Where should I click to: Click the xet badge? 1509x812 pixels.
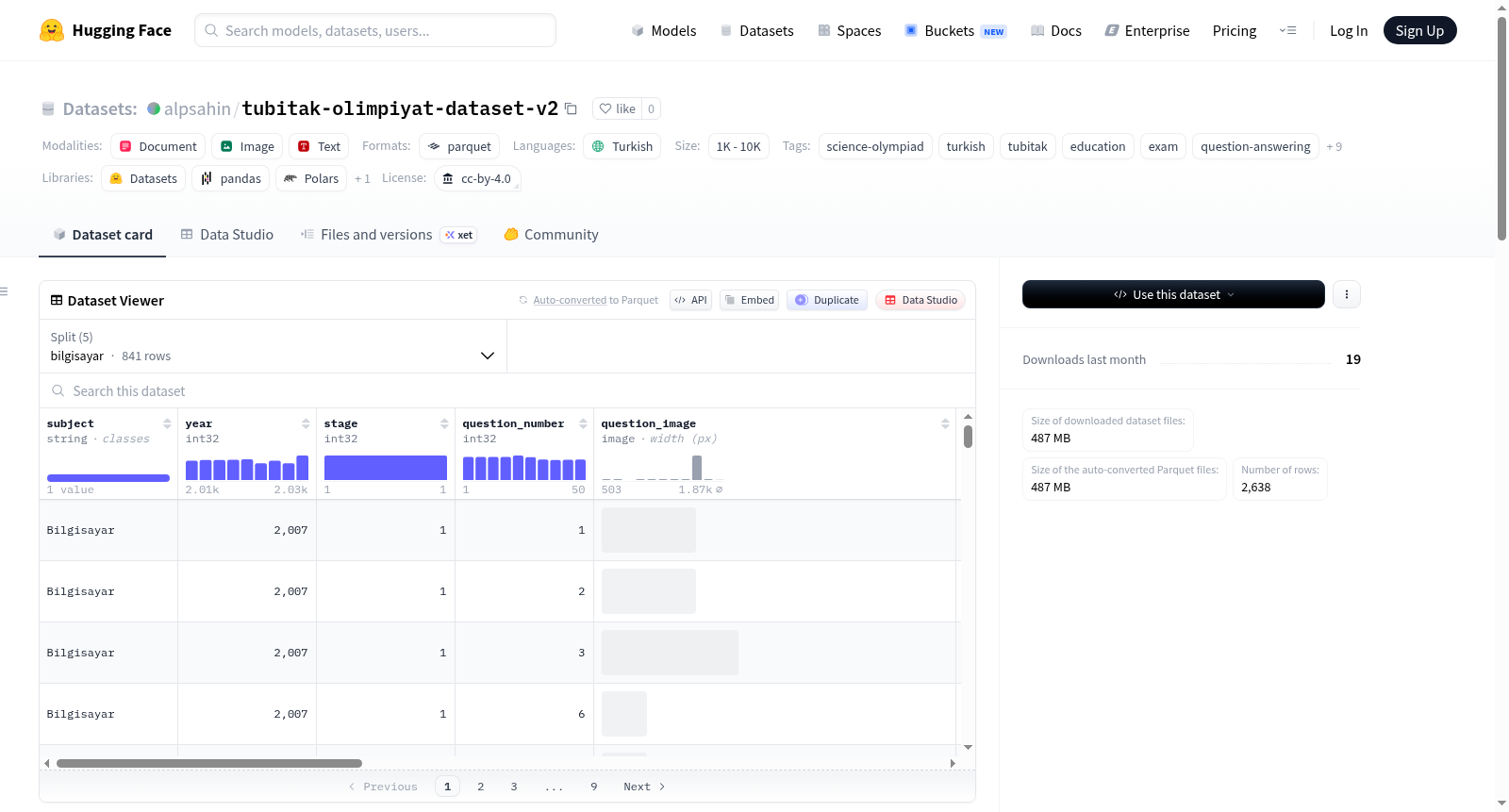tap(459, 235)
